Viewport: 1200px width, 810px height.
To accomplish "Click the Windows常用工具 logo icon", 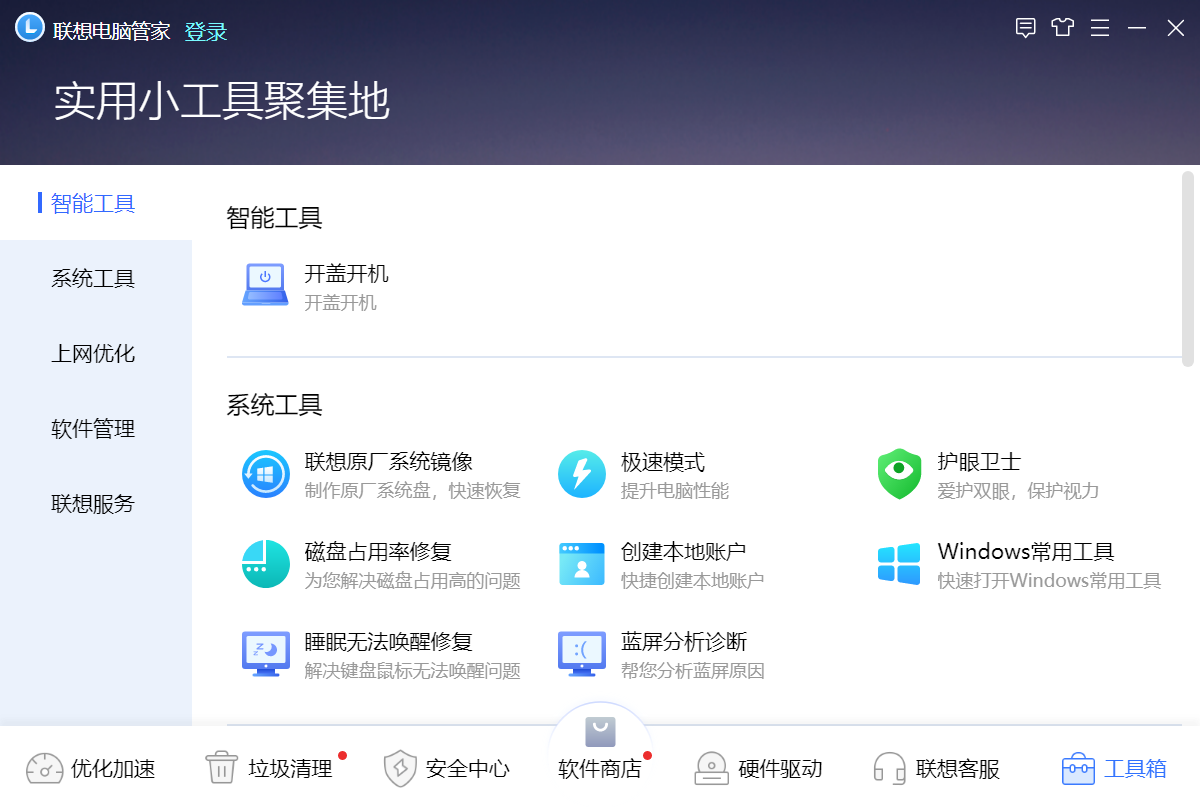I will [898, 564].
